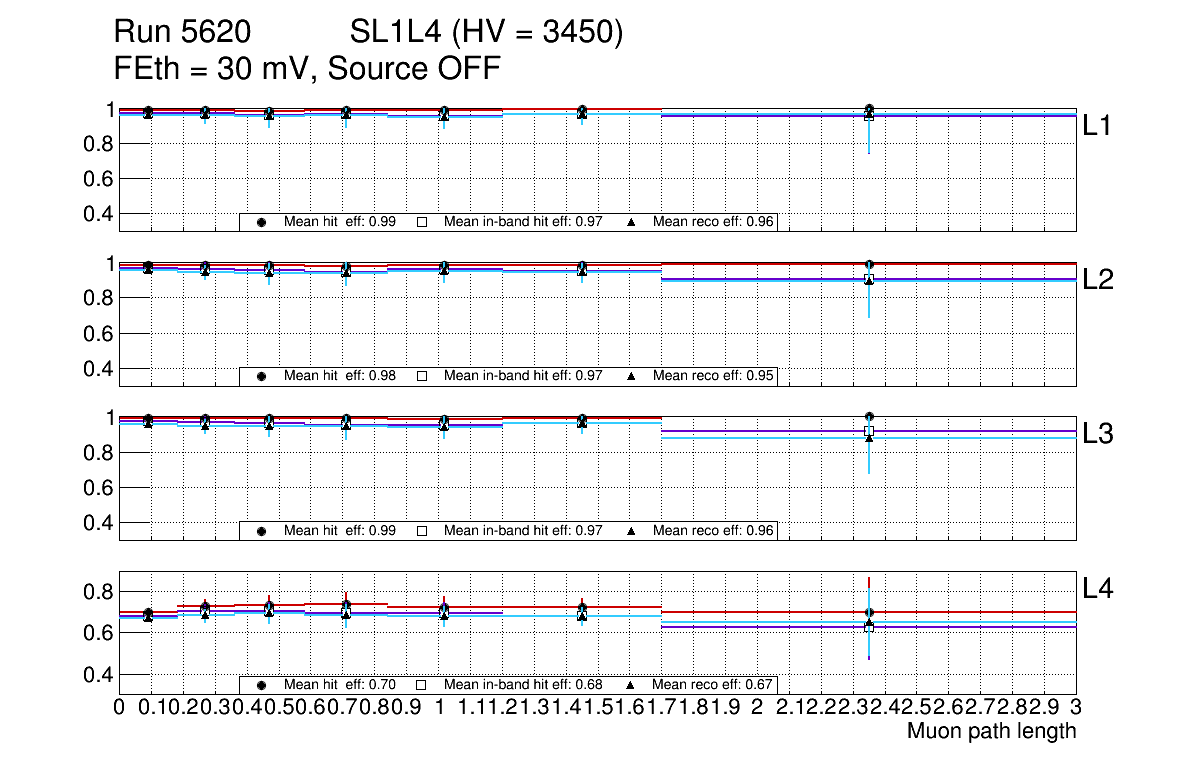Click the filled circle marker in L1 legend

click(261, 222)
